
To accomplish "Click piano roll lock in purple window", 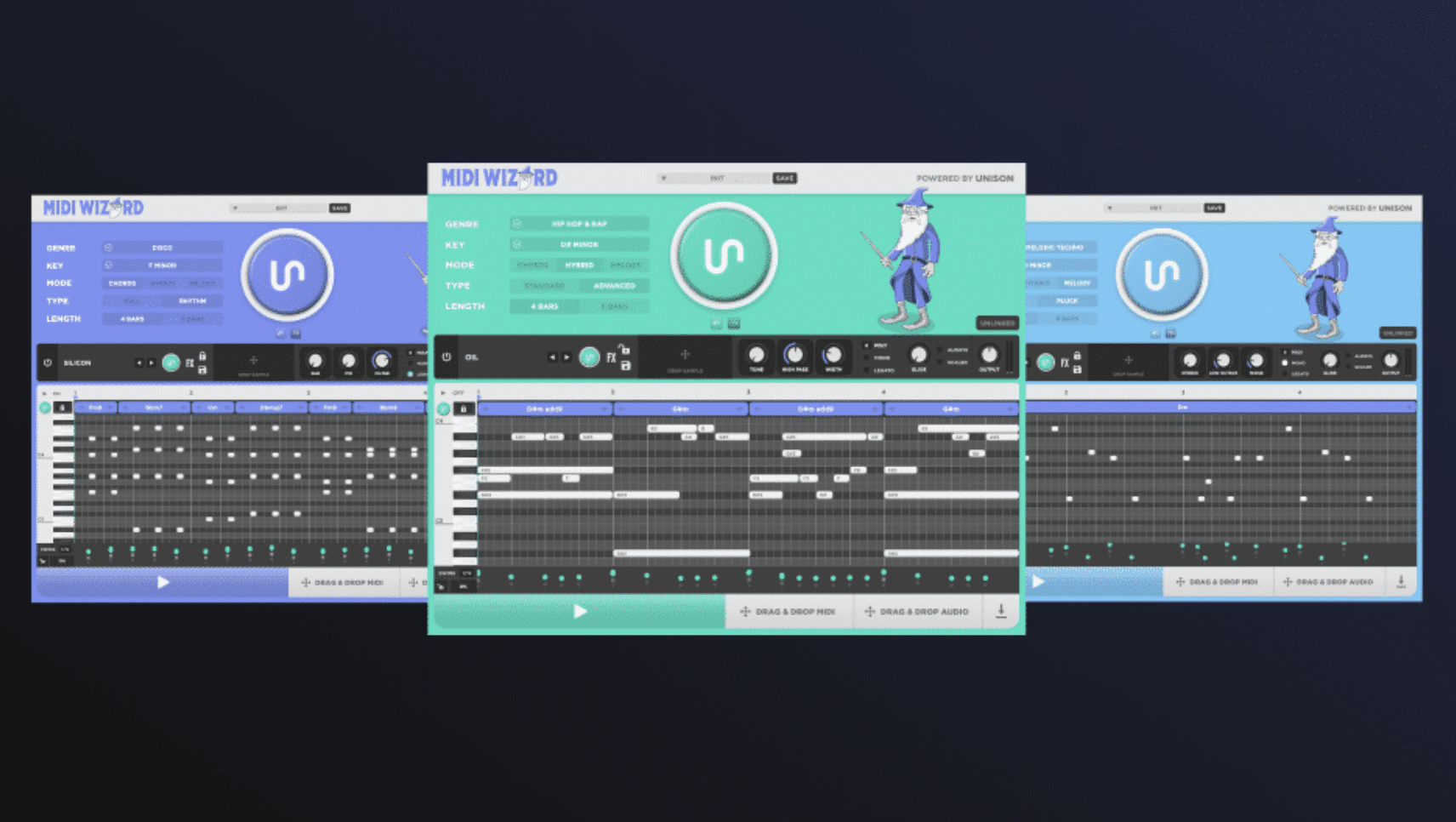I will pyautogui.click(x=62, y=408).
